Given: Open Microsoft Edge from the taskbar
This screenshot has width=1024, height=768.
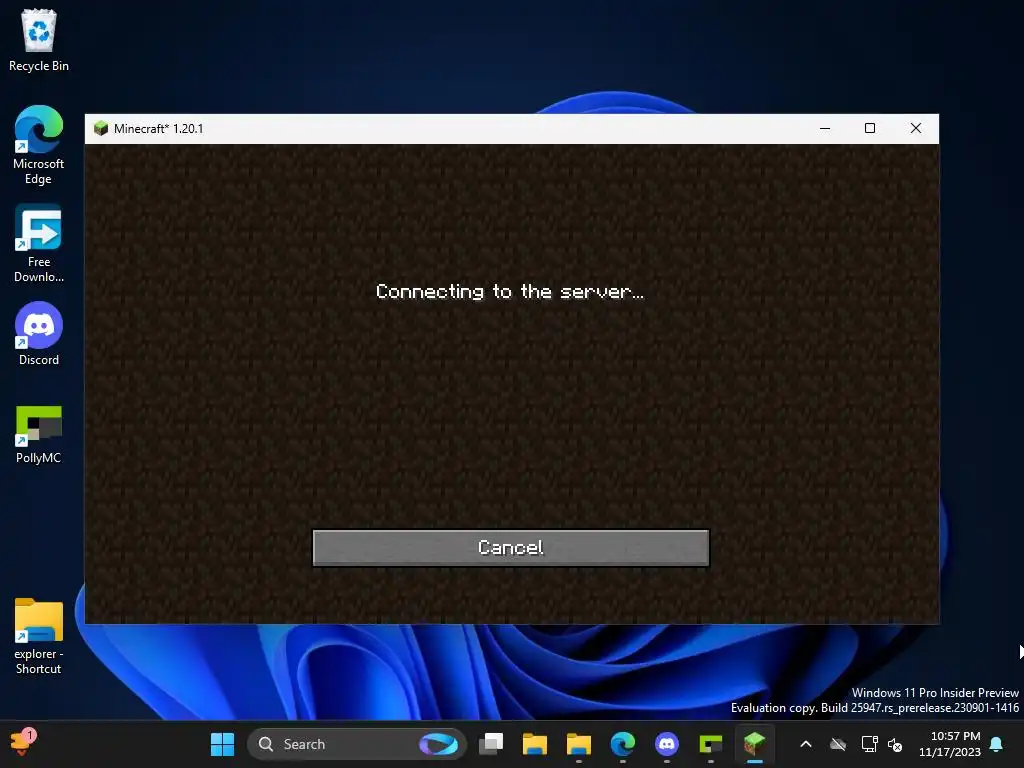Looking at the screenshot, I should coord(622,744).
